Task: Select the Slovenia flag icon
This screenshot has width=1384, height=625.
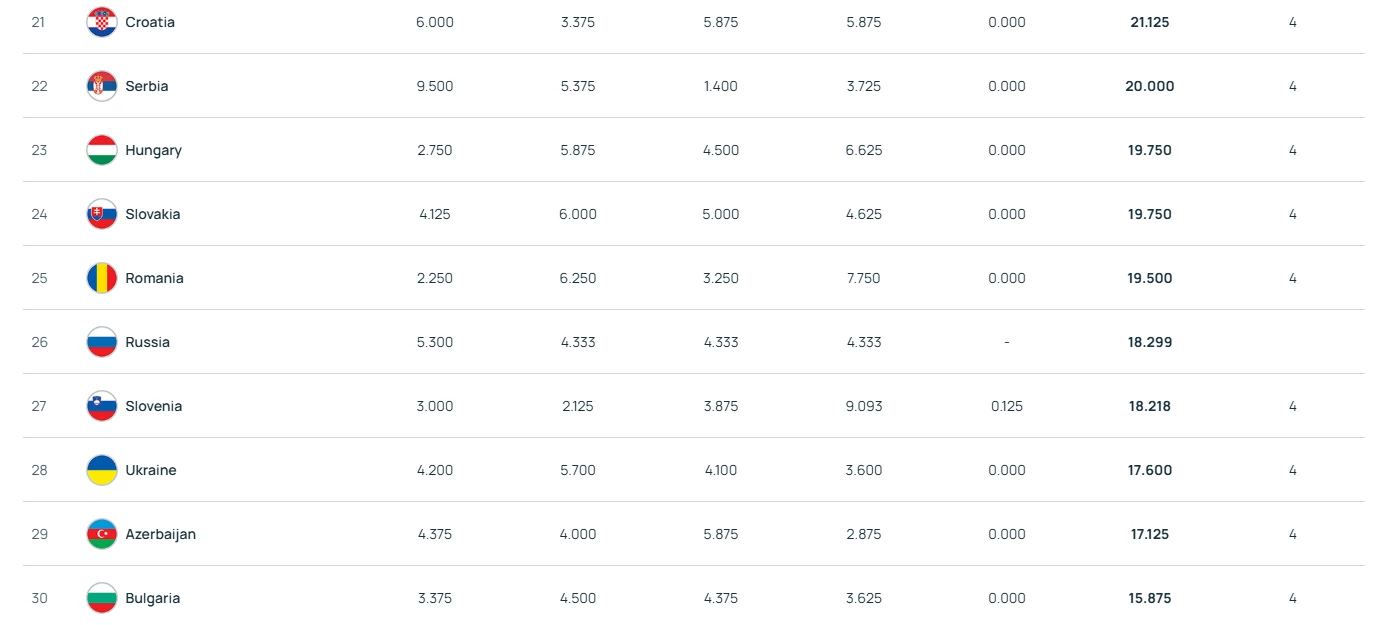Action: coord(102,406)
